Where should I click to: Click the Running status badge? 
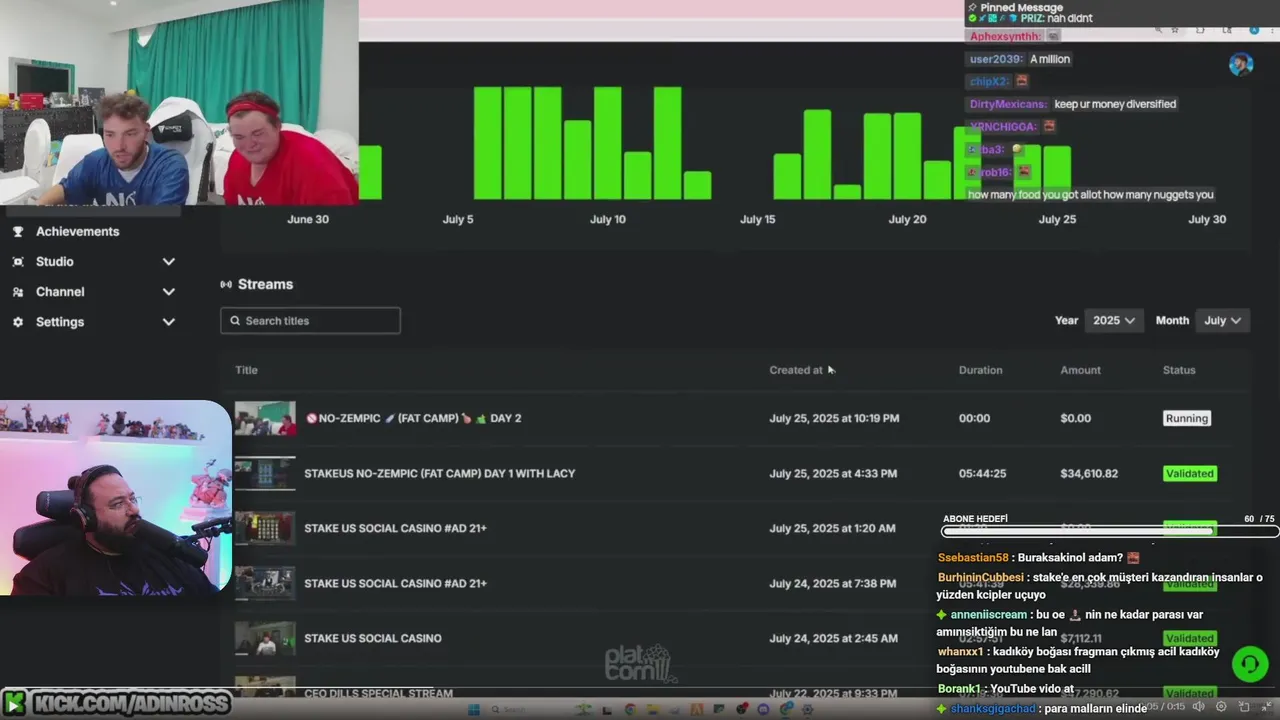click(x=1187, y=418)
